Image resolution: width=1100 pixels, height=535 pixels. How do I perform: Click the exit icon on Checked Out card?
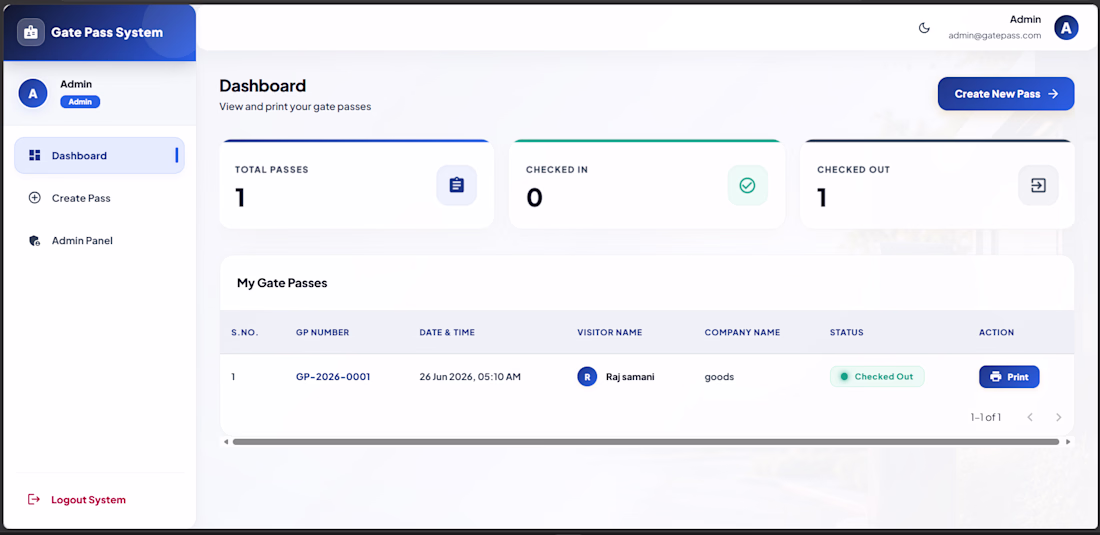click(1038, 185)
